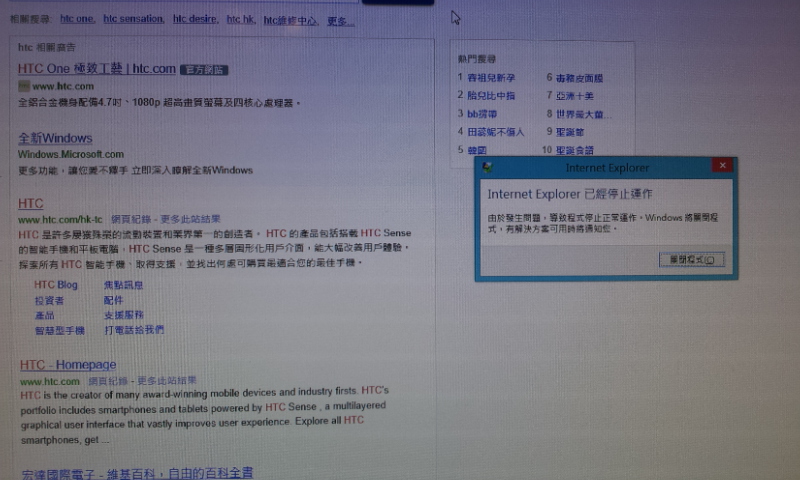Open the 'HTC - Homepage' result
The width and height of the screenshot is (800, 480).
[68, 365]
